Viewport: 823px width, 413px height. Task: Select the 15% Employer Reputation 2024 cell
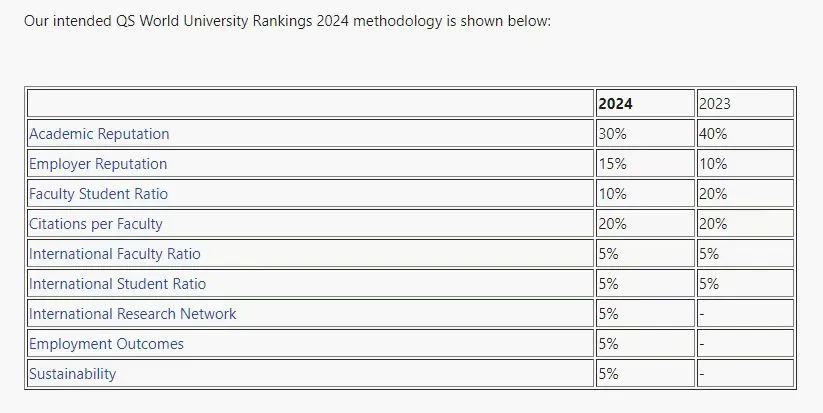645,163
